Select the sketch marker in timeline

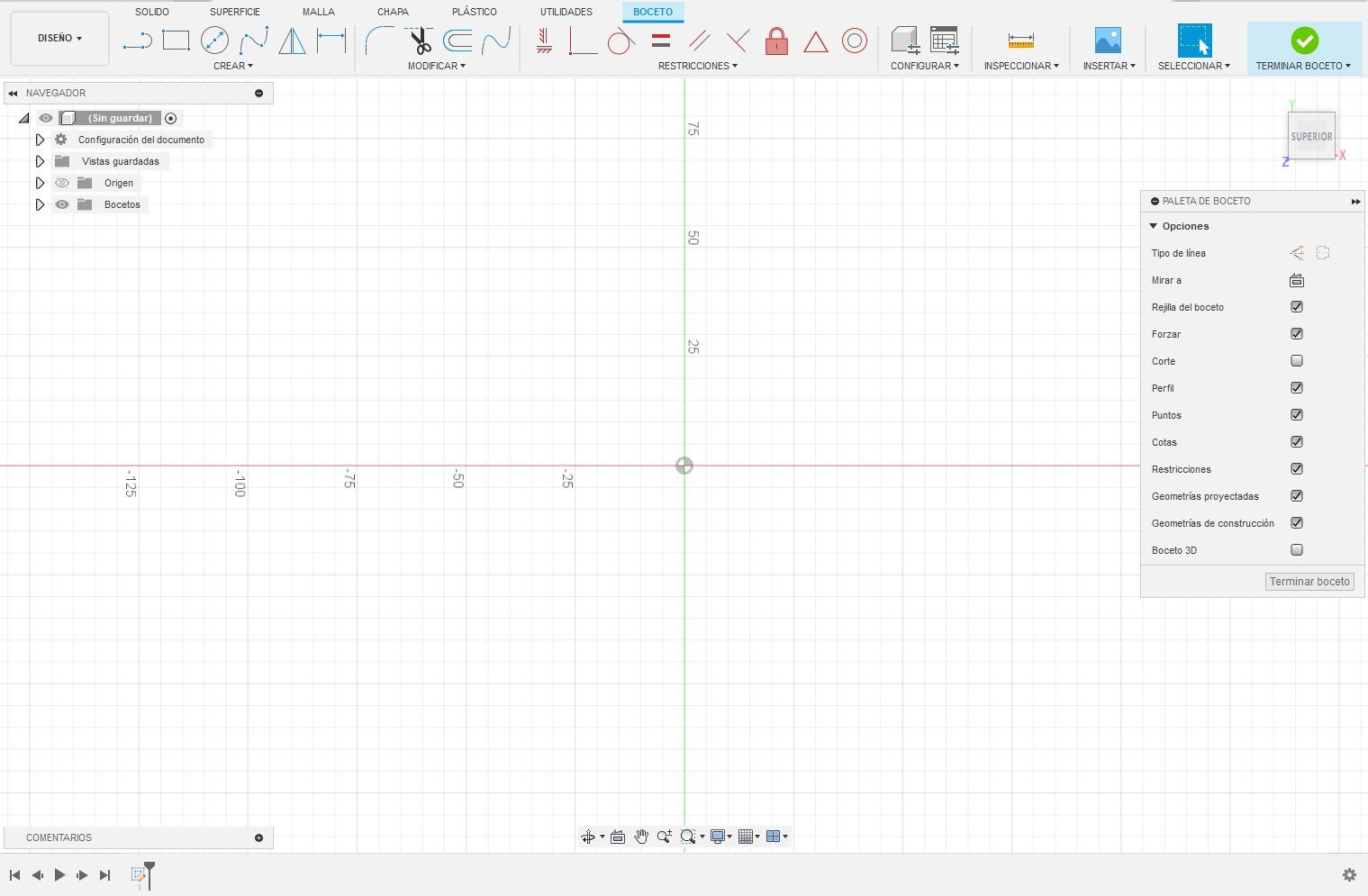(x=139, y=874)
